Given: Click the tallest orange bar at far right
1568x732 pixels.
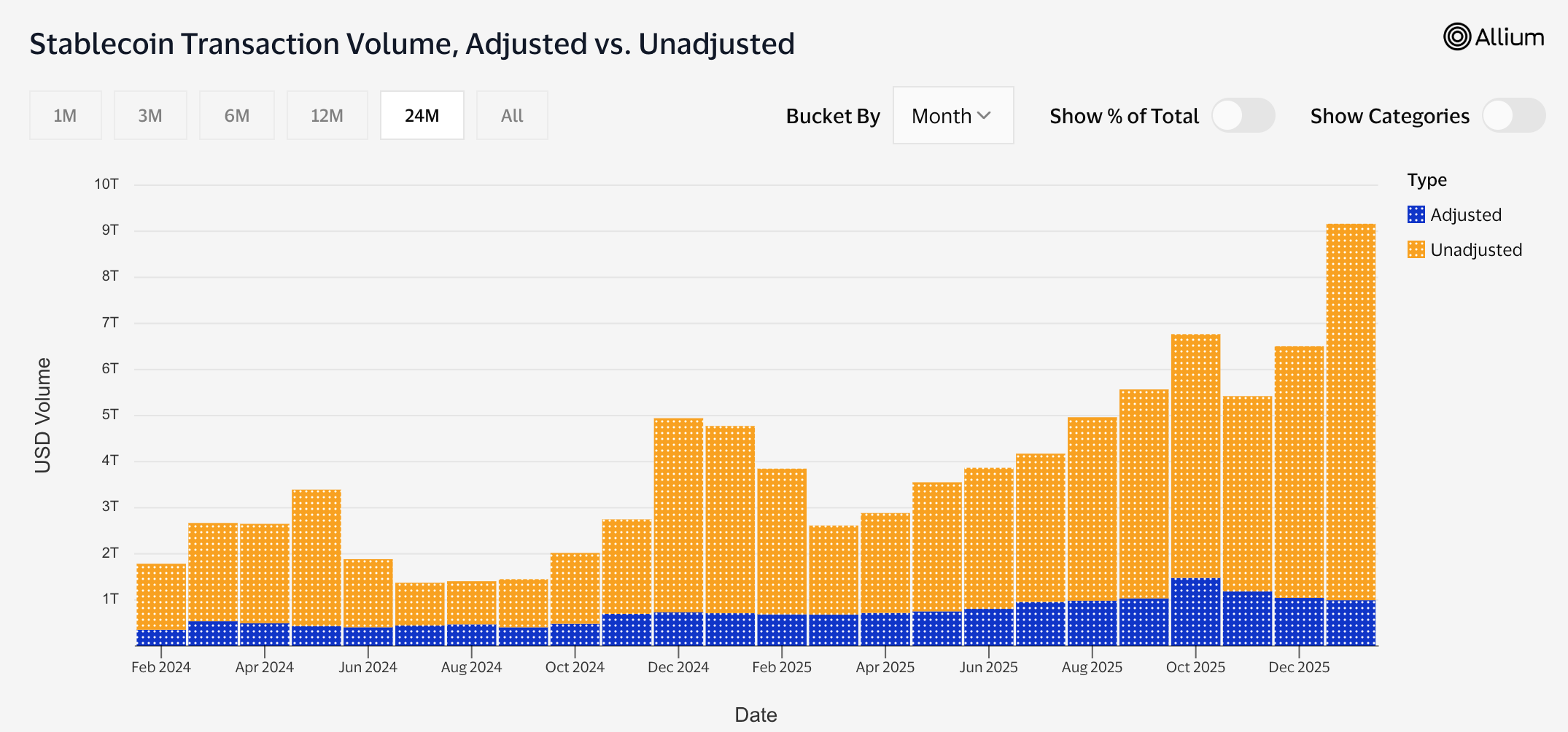Looking at the screenshot, I should click(x=1351, y=408).
